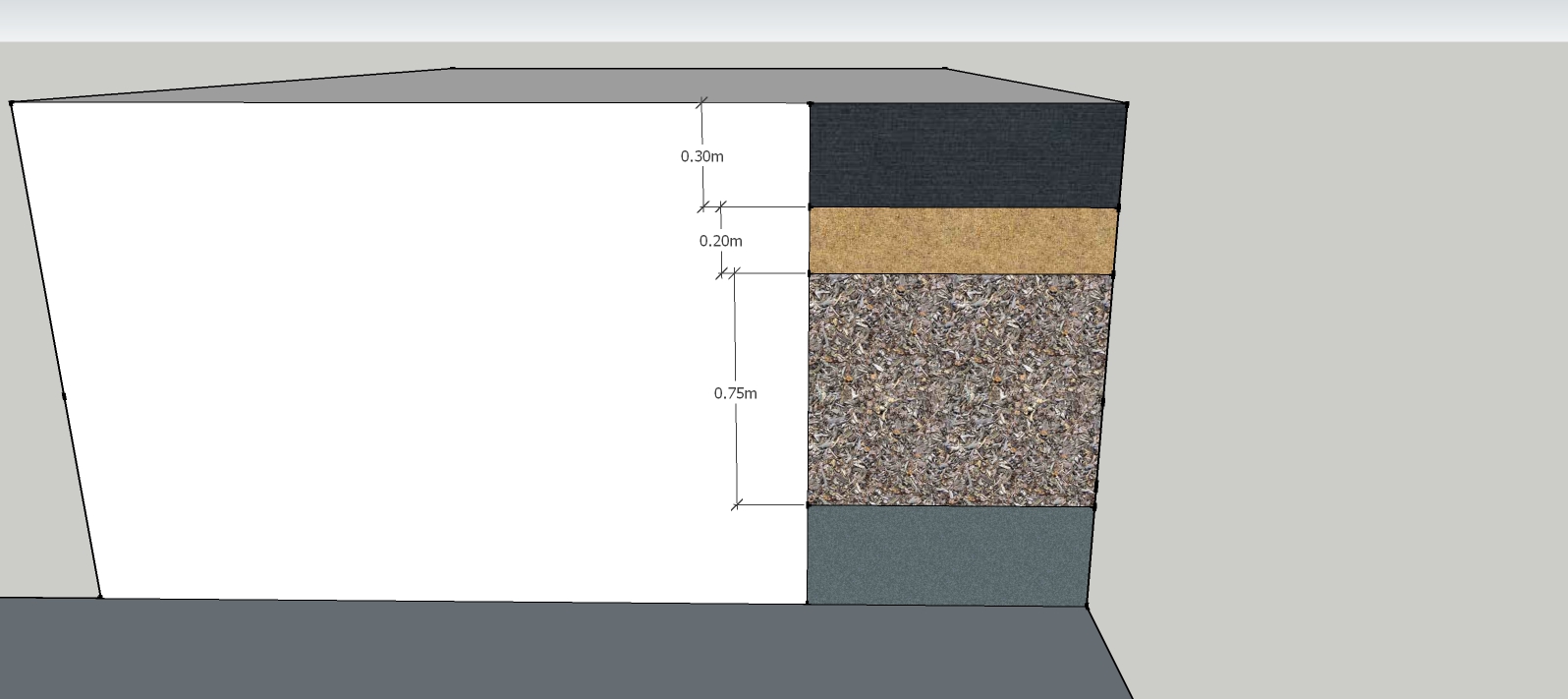Viewport: 1568px width, 699px height.
Task: Select the slanted left edge of white face
Action: click(x=56, y=350)
